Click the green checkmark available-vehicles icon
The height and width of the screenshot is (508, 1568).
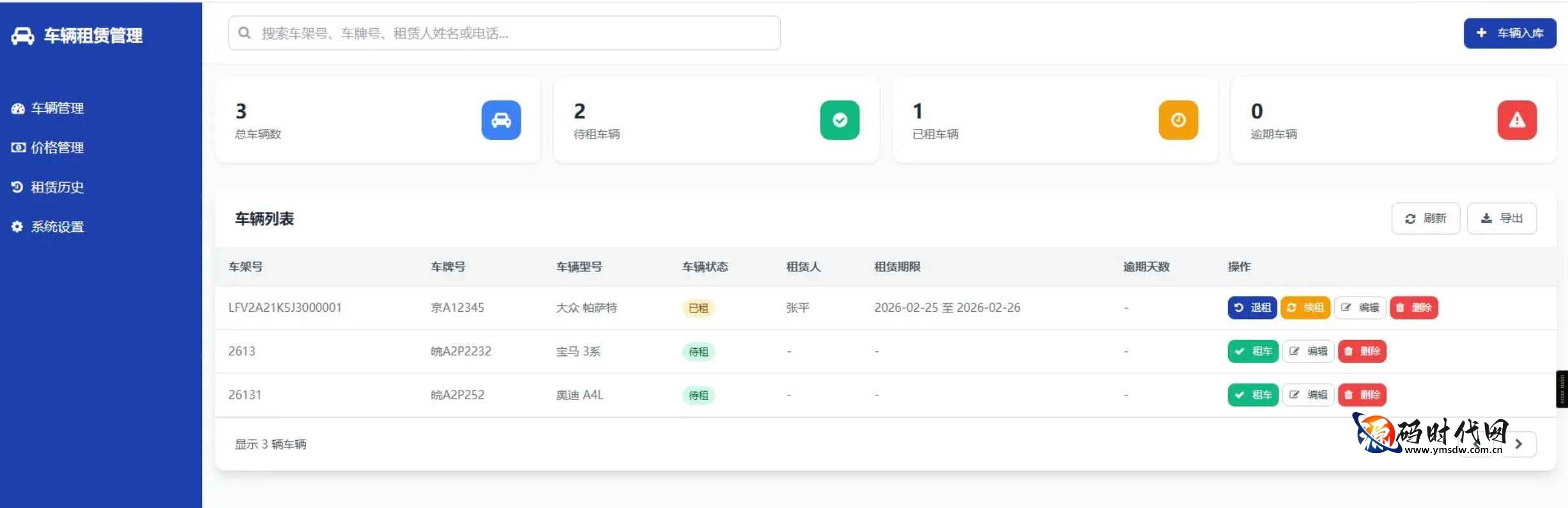point(840,120)
